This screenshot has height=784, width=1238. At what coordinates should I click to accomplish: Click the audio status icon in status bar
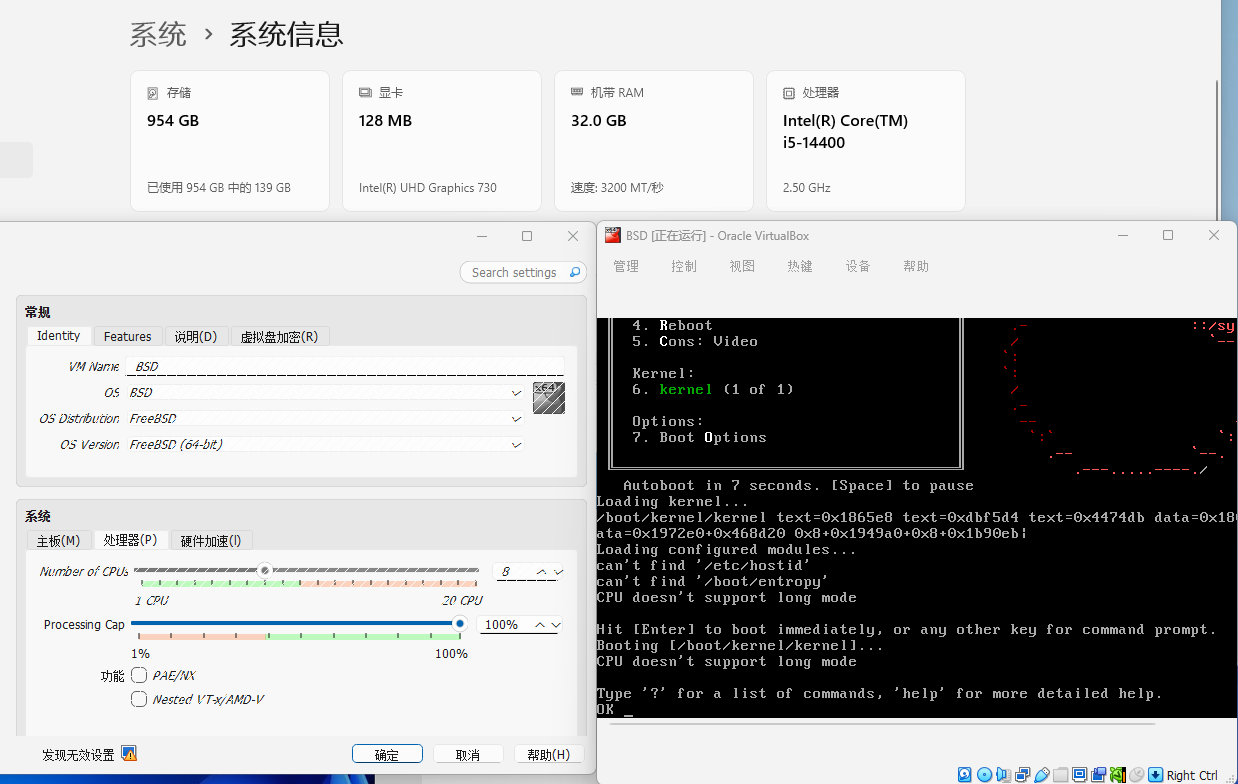click(1003, 774)
